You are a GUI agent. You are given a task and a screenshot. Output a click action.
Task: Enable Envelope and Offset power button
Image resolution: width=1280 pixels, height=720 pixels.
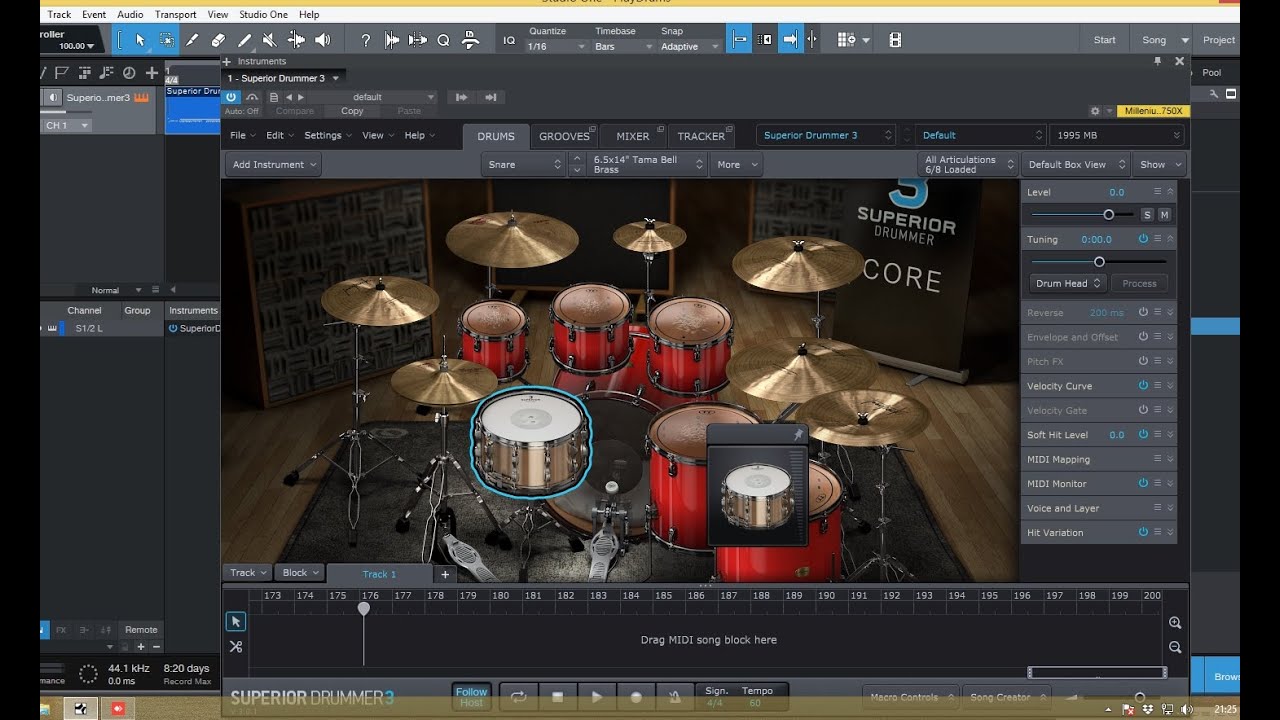pyautogui.click(x=1143, y=337)
